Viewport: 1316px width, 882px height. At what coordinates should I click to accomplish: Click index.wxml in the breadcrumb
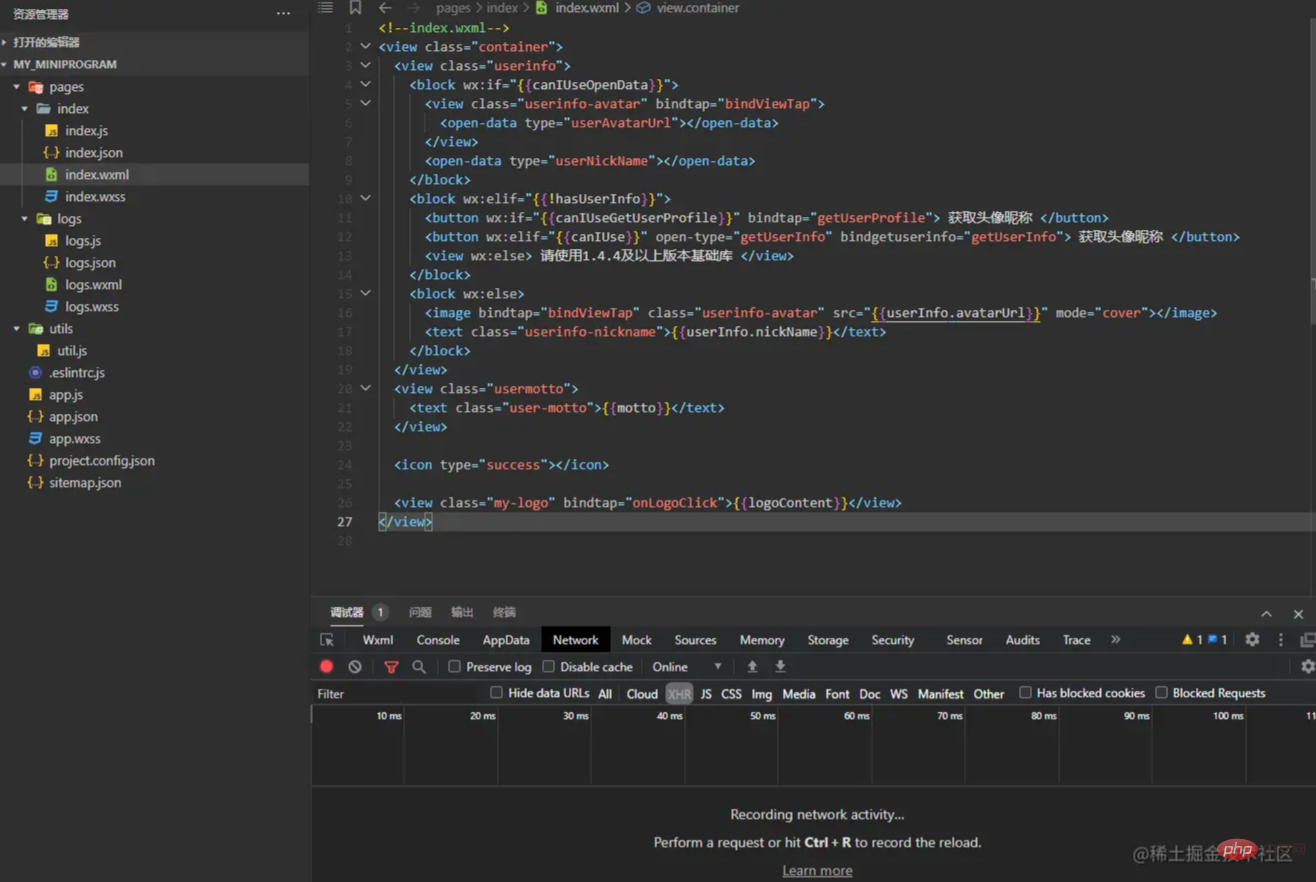click(x=587, y=8)
